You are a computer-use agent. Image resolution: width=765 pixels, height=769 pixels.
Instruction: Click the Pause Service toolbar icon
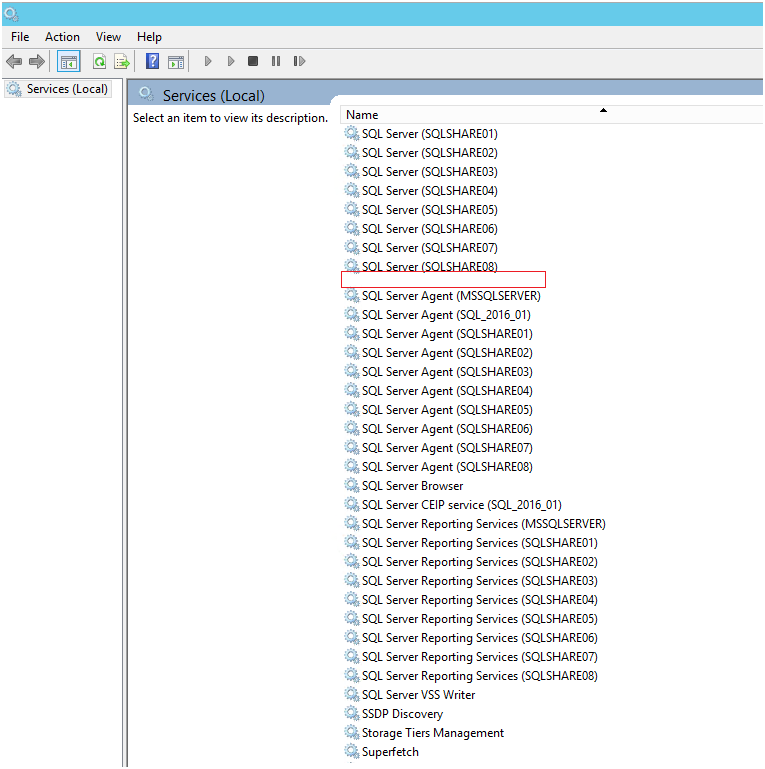(276, 61)
